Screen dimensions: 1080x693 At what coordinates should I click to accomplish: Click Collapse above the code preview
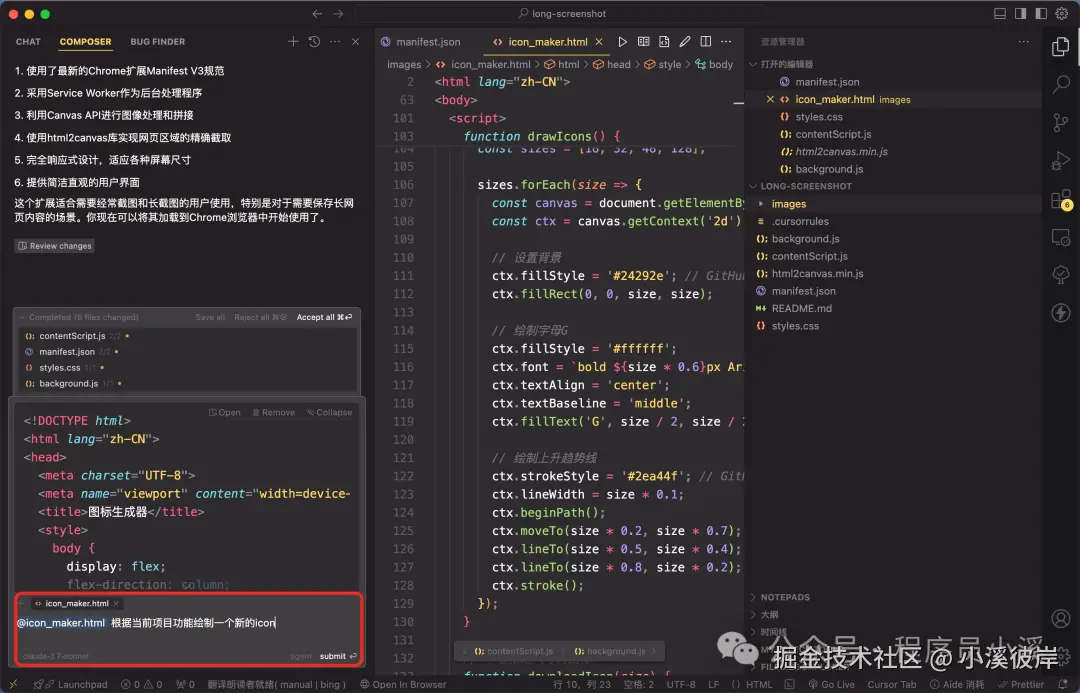(x=329, y=413)
